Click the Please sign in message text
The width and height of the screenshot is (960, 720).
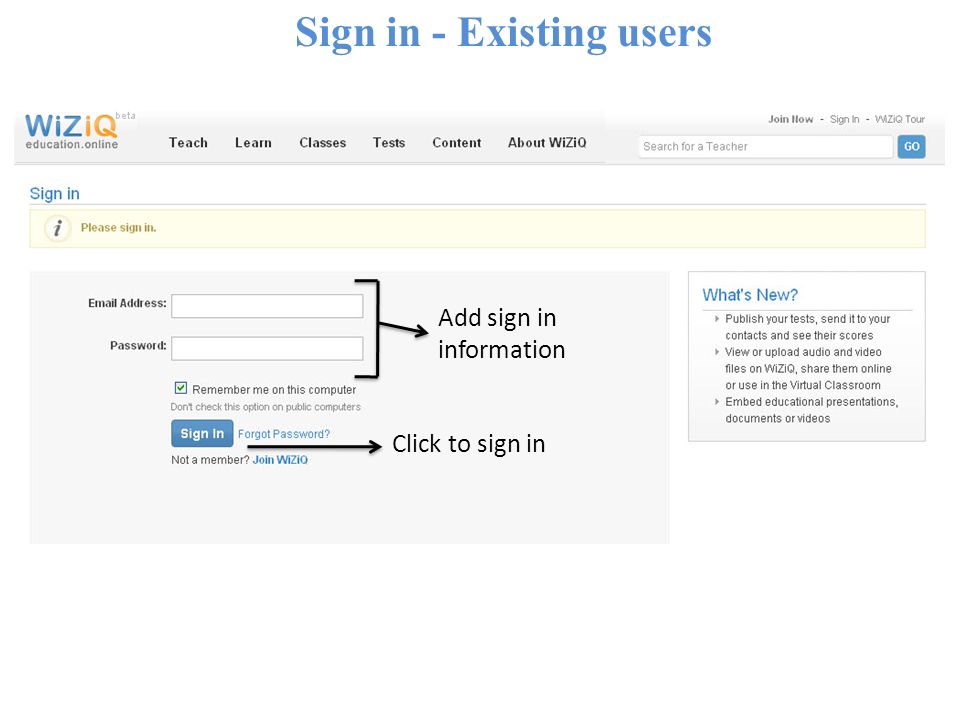coord(119,228)
